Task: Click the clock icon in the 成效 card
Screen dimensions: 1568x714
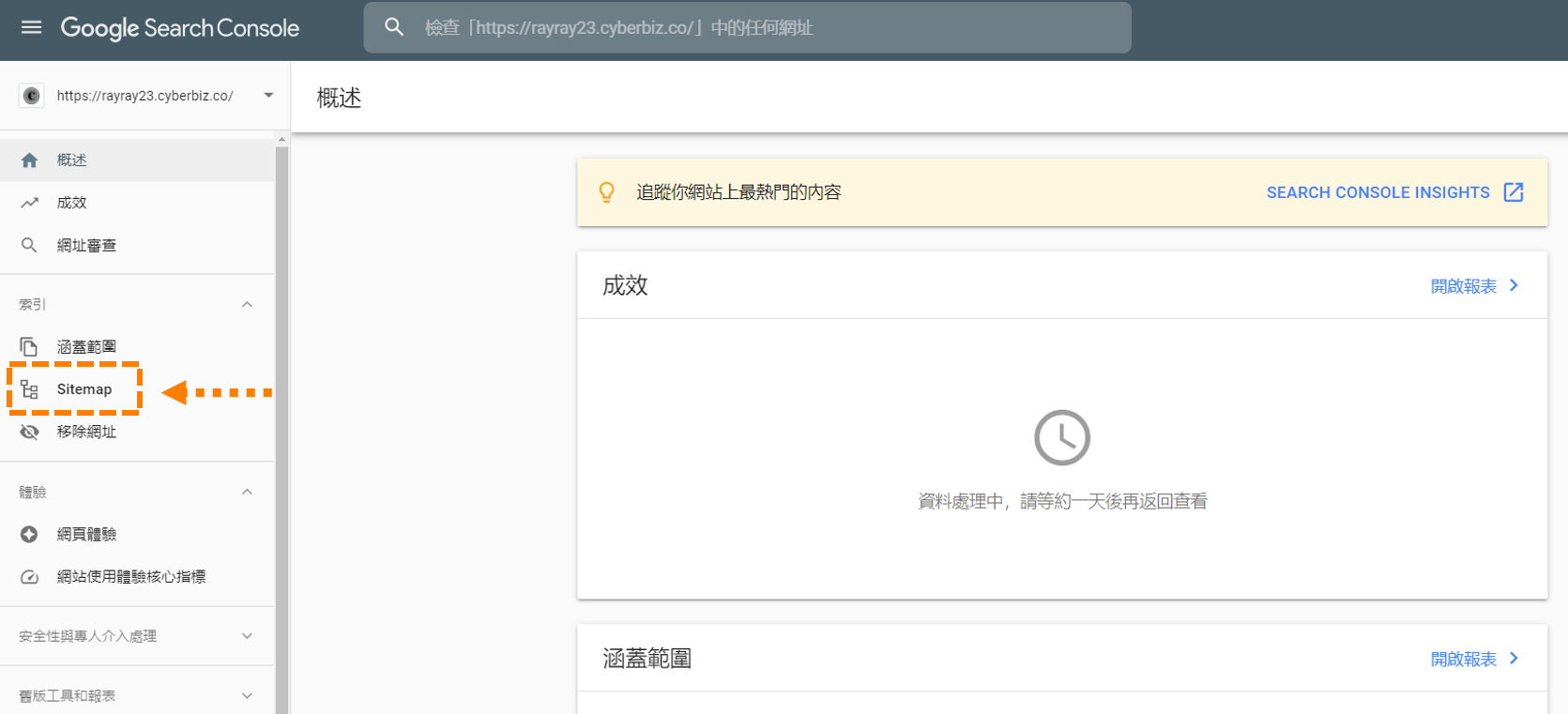Action: [x=1062, y=437]
